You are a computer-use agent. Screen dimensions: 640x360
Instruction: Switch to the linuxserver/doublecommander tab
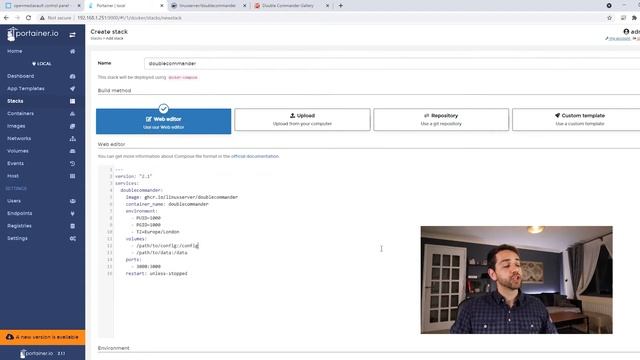(208, 6)
